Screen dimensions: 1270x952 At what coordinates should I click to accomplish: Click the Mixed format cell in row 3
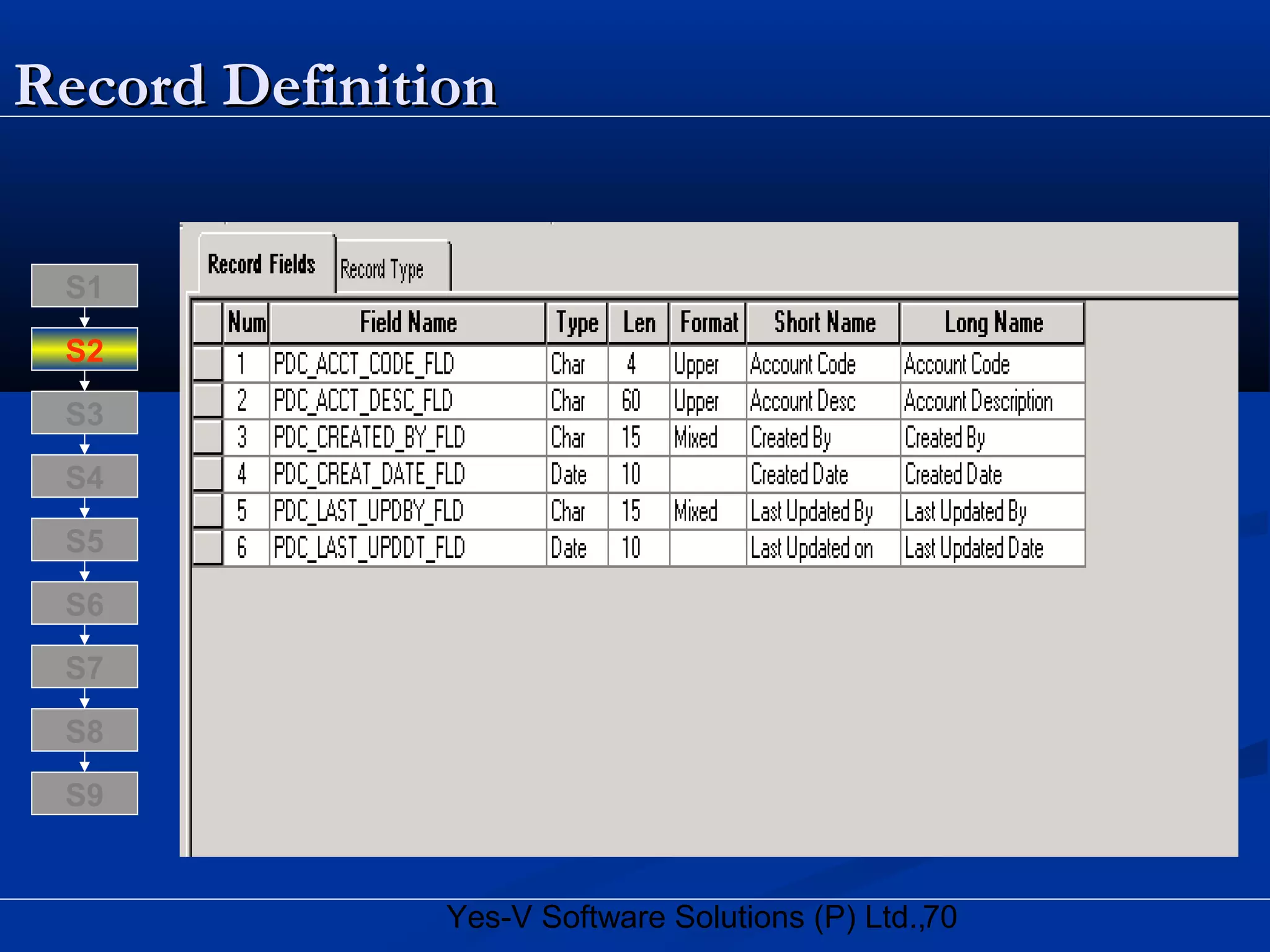tap(708, 438)
